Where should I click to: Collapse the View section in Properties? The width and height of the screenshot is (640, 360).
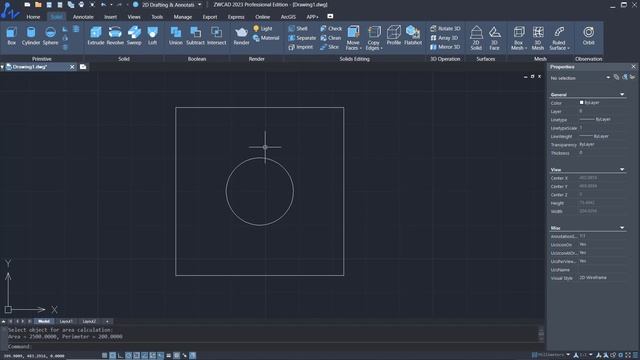(x=622, y=169)
